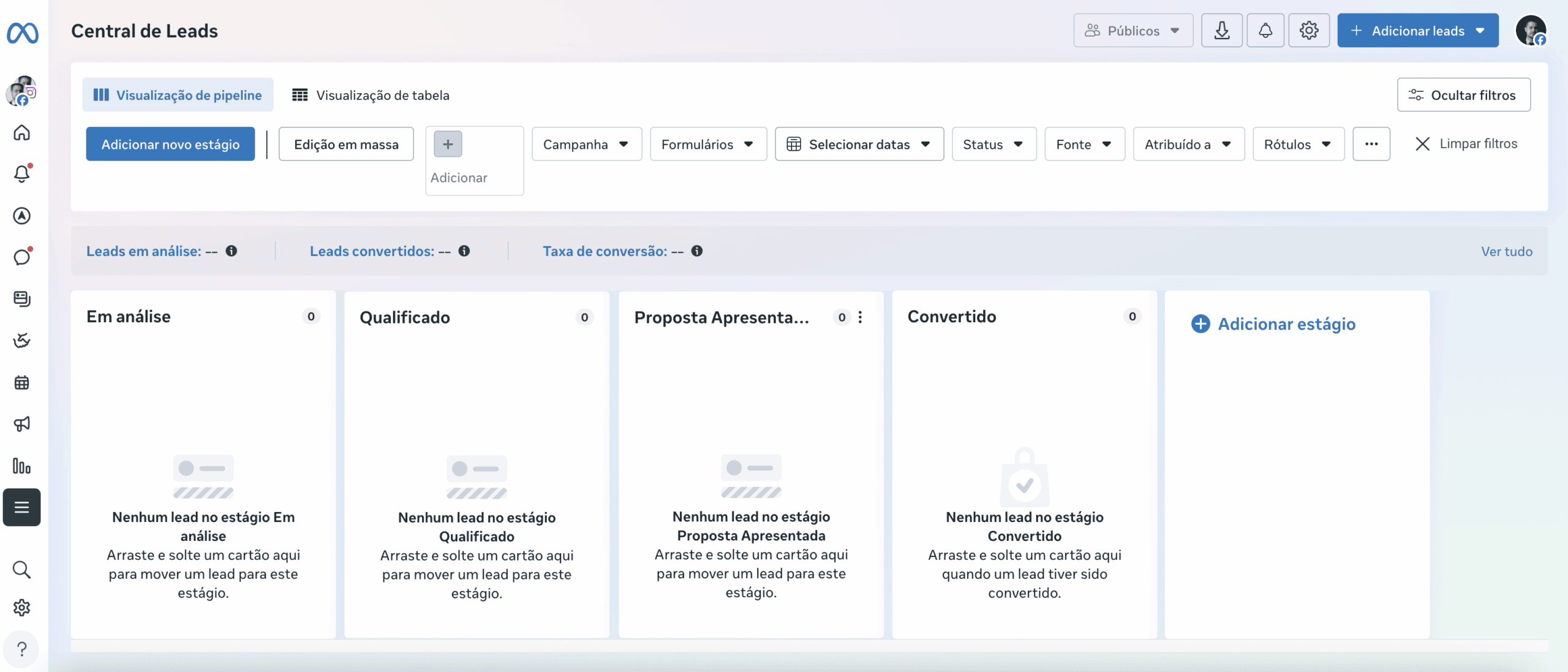The image size is (1568, 672).
Task: Open the Rótulos filter dropdown
Action: tap(1298, 145)
